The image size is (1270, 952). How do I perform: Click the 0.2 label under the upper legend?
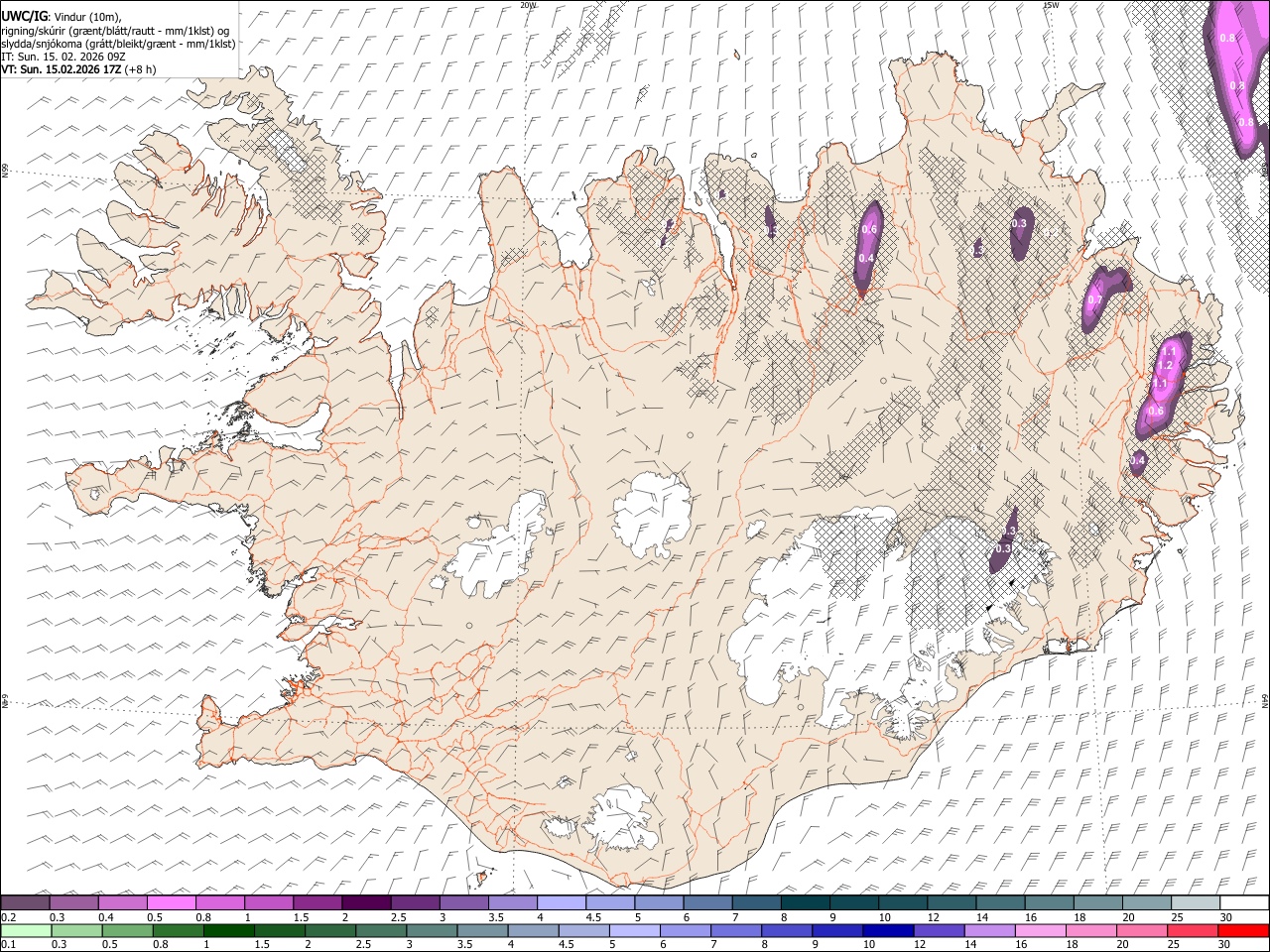[8, 917]
